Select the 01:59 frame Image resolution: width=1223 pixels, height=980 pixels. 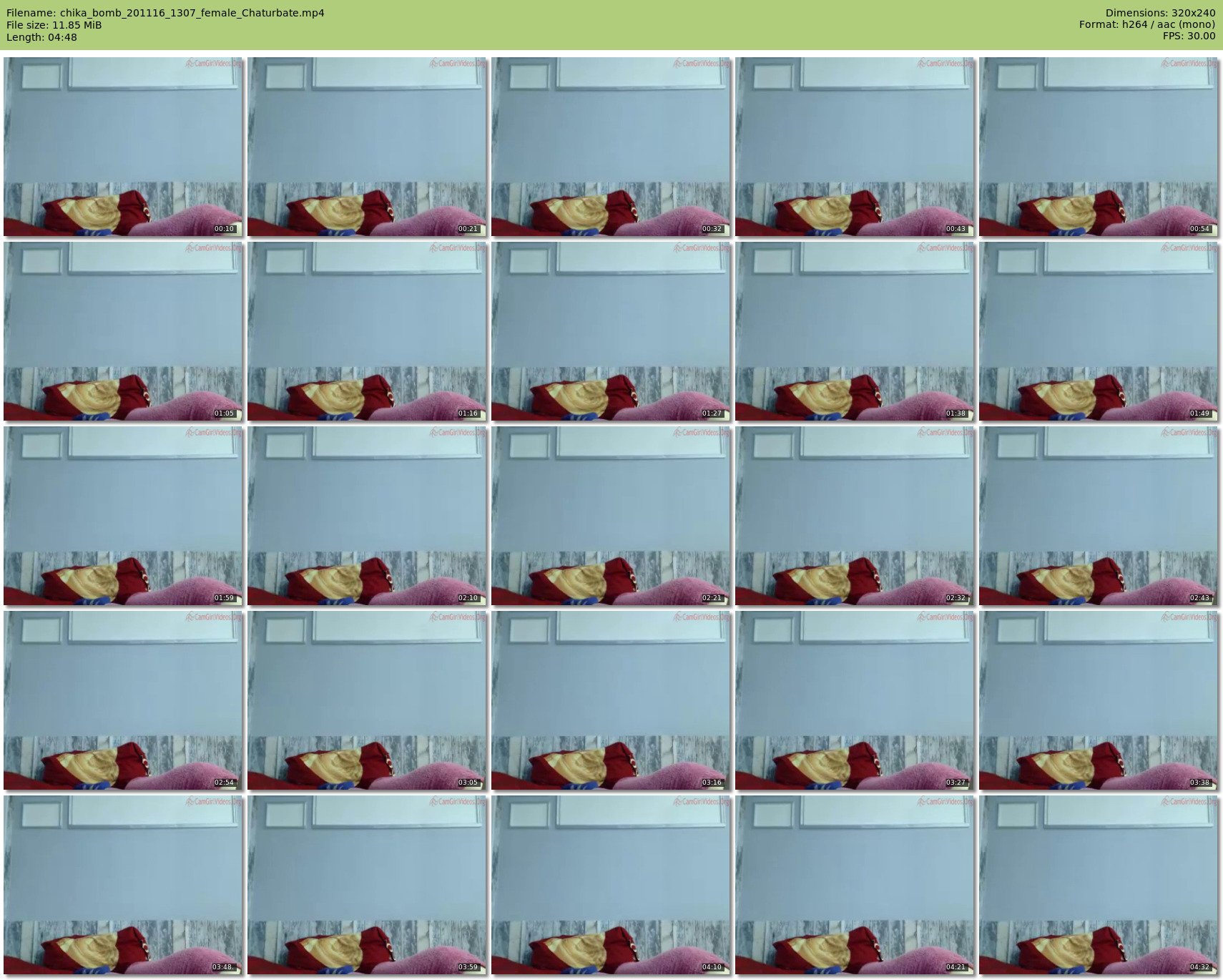click(123, 516)
